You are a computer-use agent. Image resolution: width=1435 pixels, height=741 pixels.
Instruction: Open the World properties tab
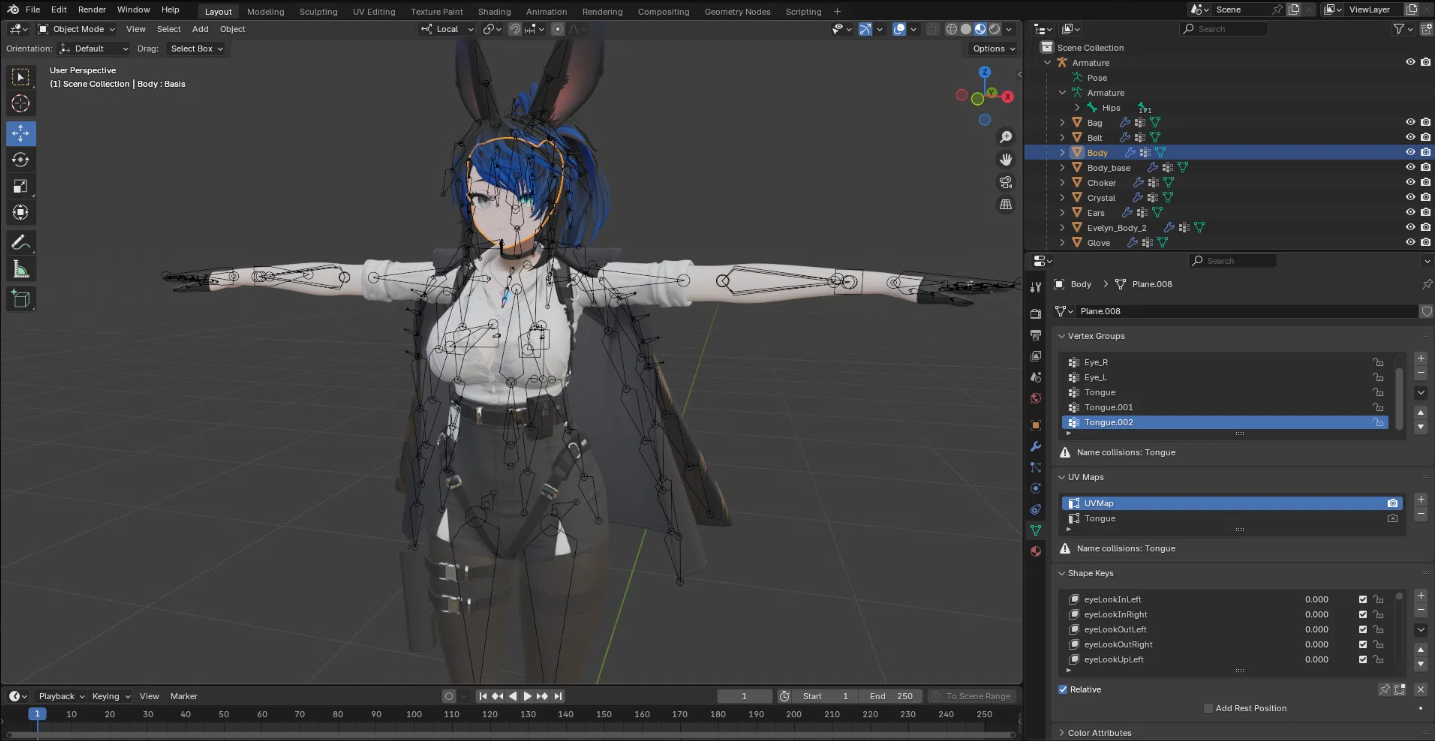(1036, 398)
